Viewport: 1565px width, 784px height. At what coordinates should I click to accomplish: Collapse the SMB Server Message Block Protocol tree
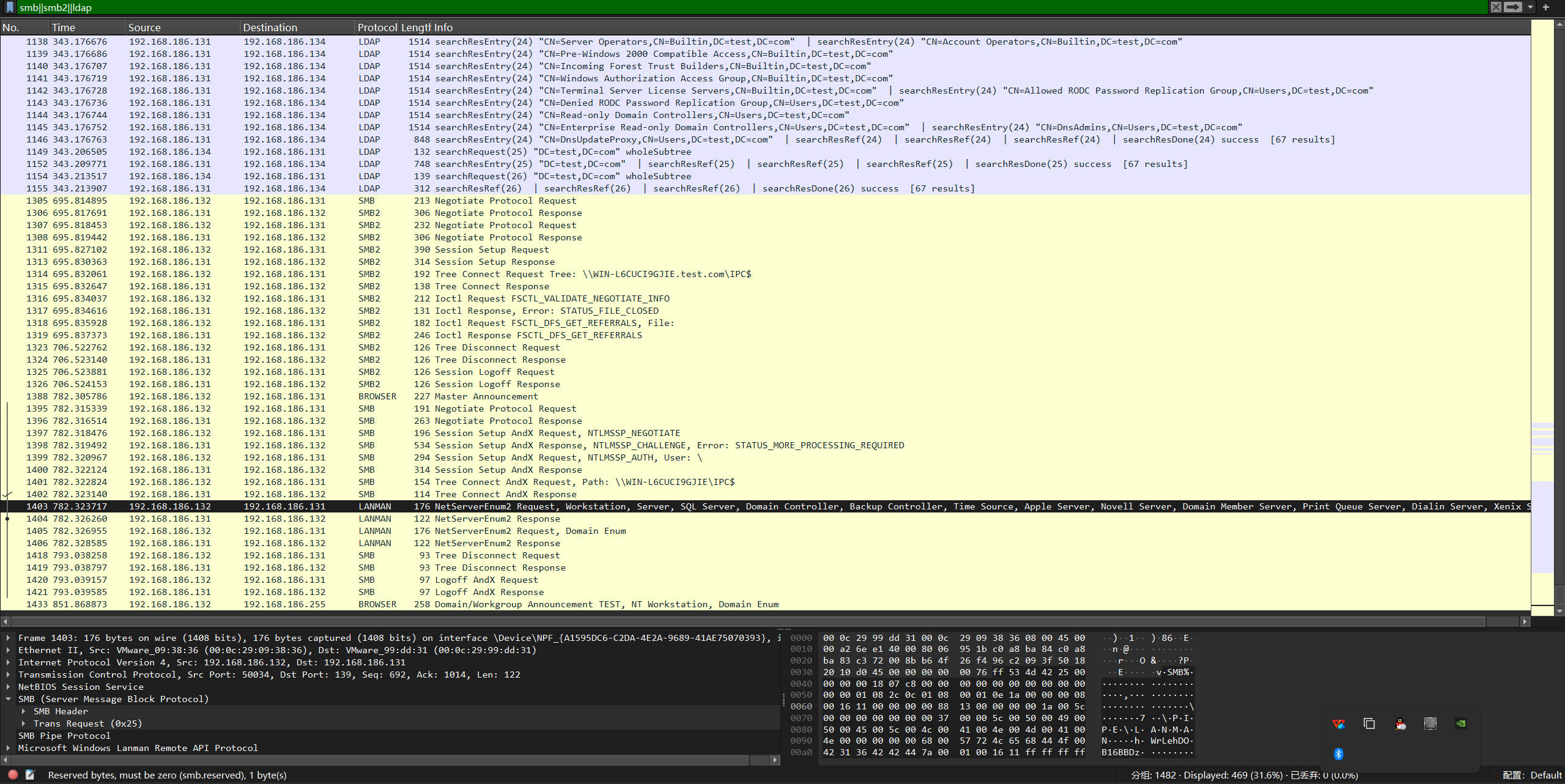(x=9, y=698)
